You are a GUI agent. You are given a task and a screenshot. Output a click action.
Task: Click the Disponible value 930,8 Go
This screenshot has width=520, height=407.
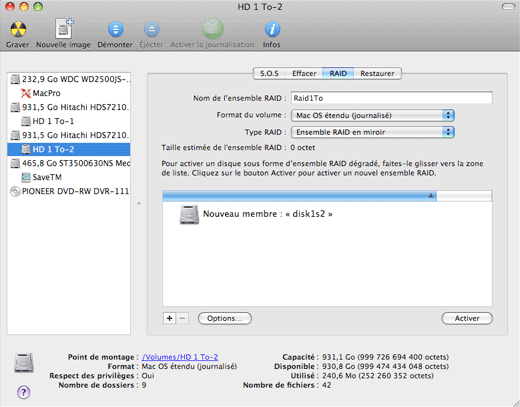coord(385,366)
